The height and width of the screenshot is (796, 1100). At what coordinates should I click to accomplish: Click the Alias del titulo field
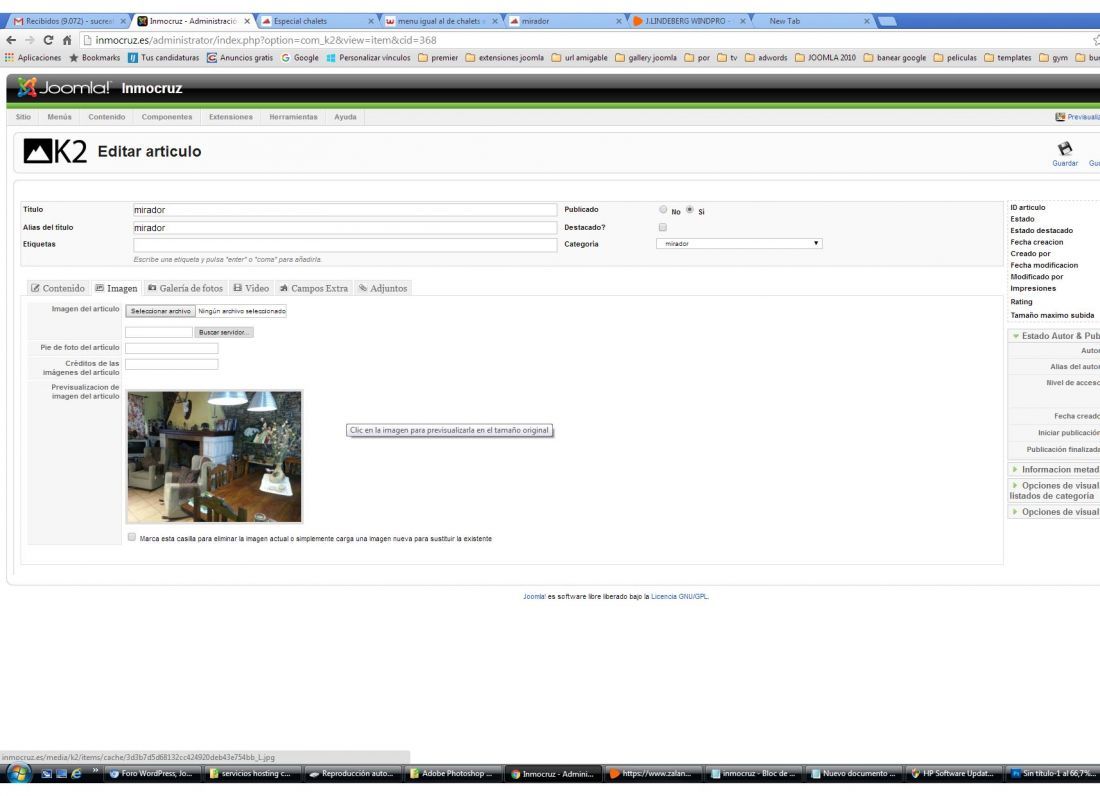[345, 228]
